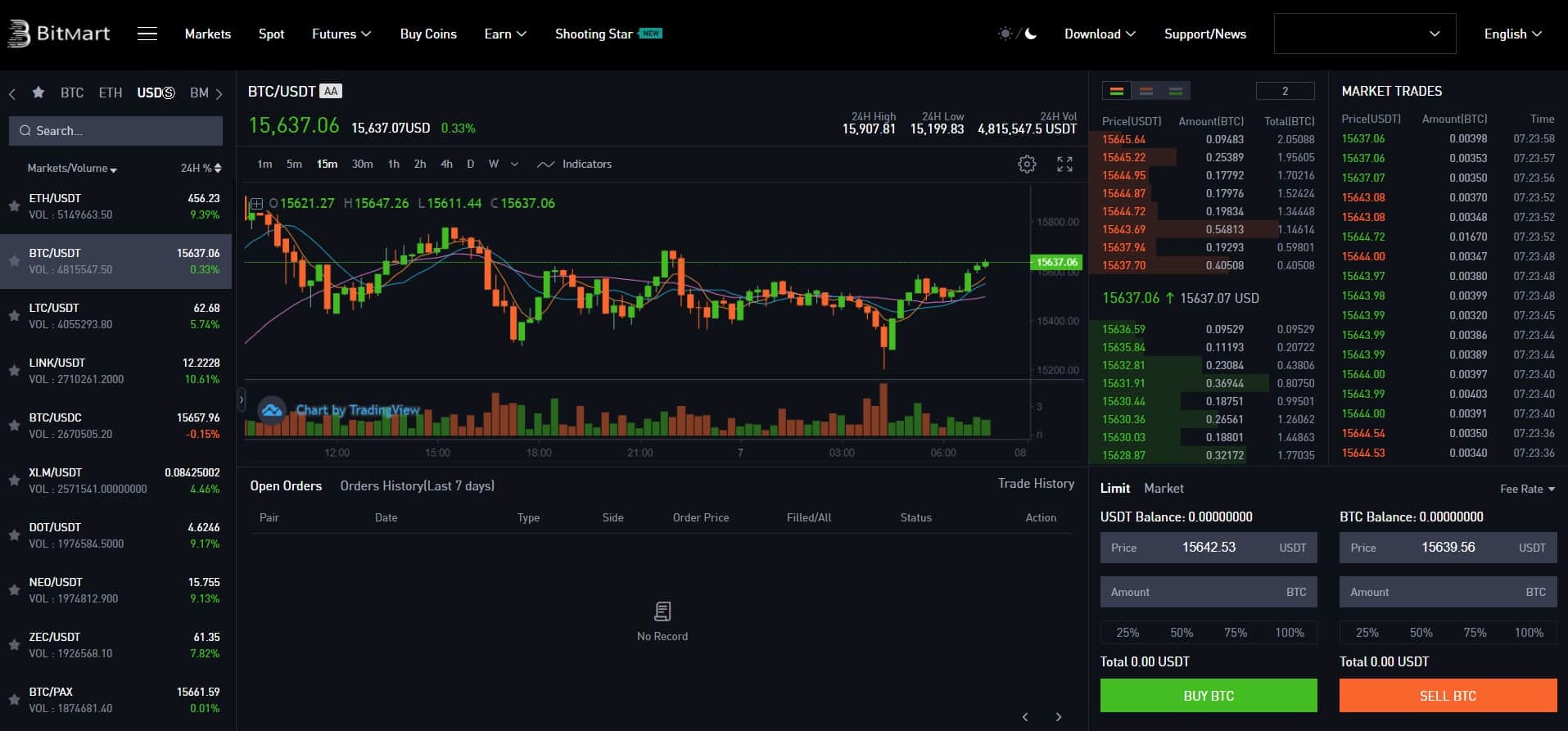This screenshot has height=731, width=1568.
Task: Click the chart crosshair plus box icon
Action: [x=256, y=203]
